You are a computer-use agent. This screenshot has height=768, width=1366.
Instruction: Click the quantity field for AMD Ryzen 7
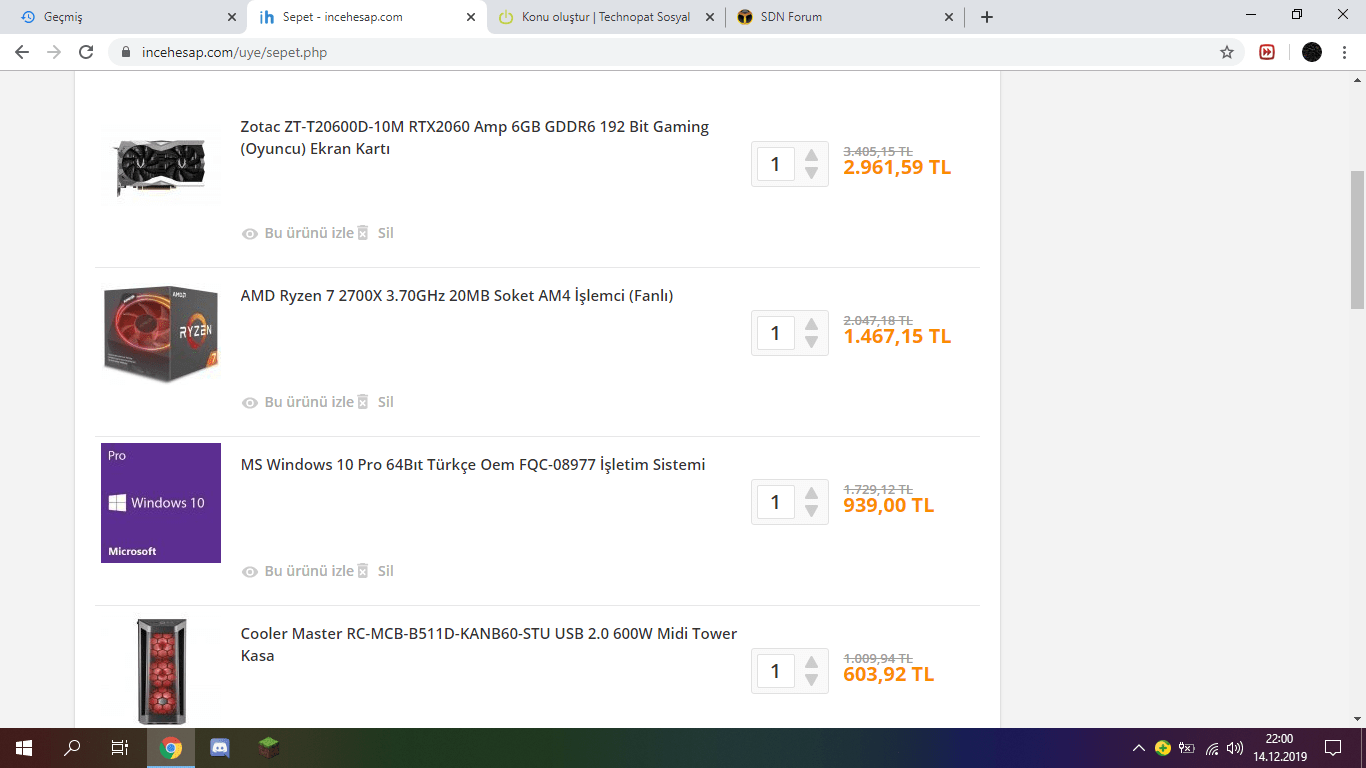(x=776, y=333)
